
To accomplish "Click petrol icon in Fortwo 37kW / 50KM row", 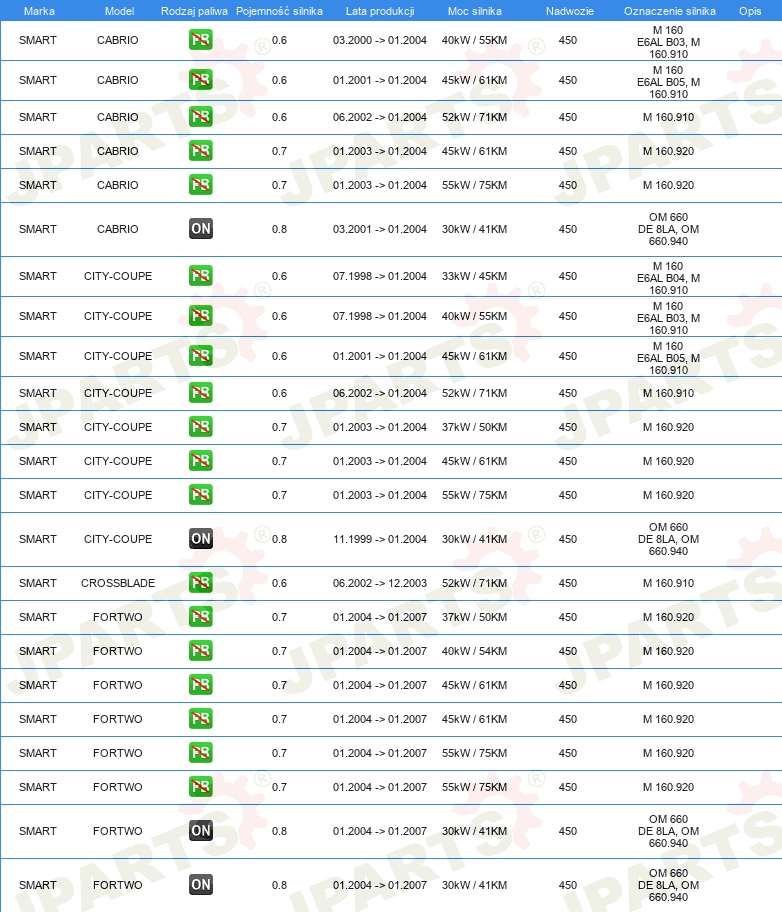I will click(x=201, y=617).
